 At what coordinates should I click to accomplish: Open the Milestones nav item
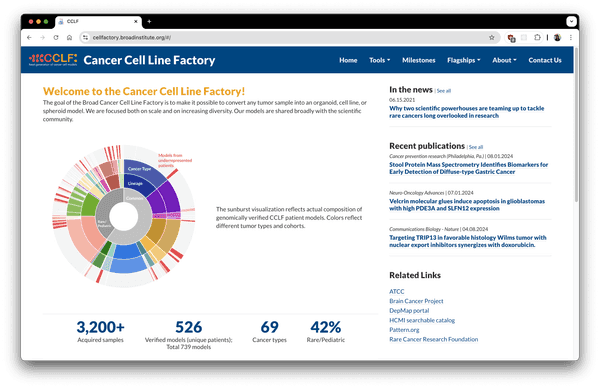click(x=418, y=60)
